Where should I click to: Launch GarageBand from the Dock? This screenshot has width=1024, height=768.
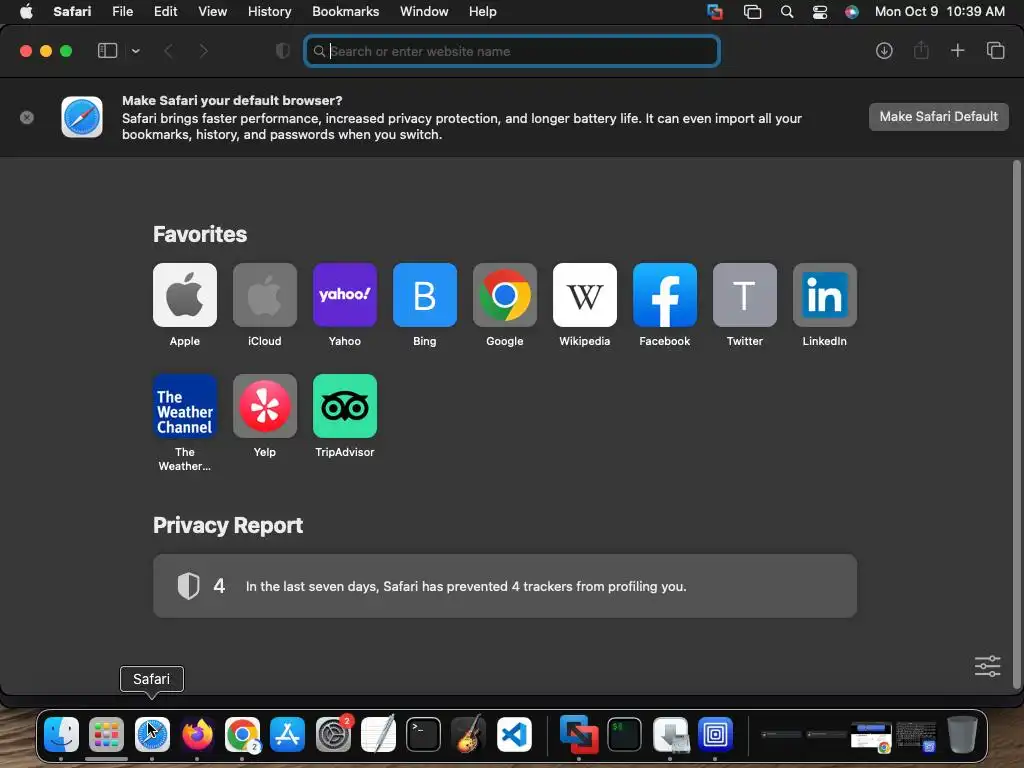[x=468, y=734]
